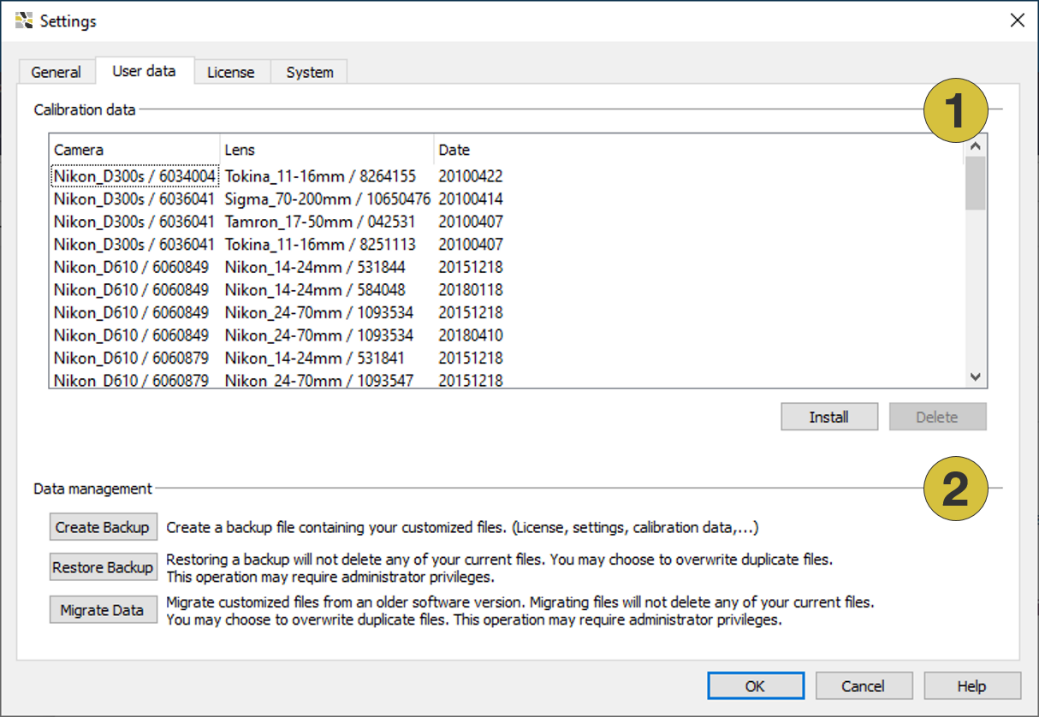Open Help for settings
Viewport: 1039px width, 717px height.
(x=971, y=686)
